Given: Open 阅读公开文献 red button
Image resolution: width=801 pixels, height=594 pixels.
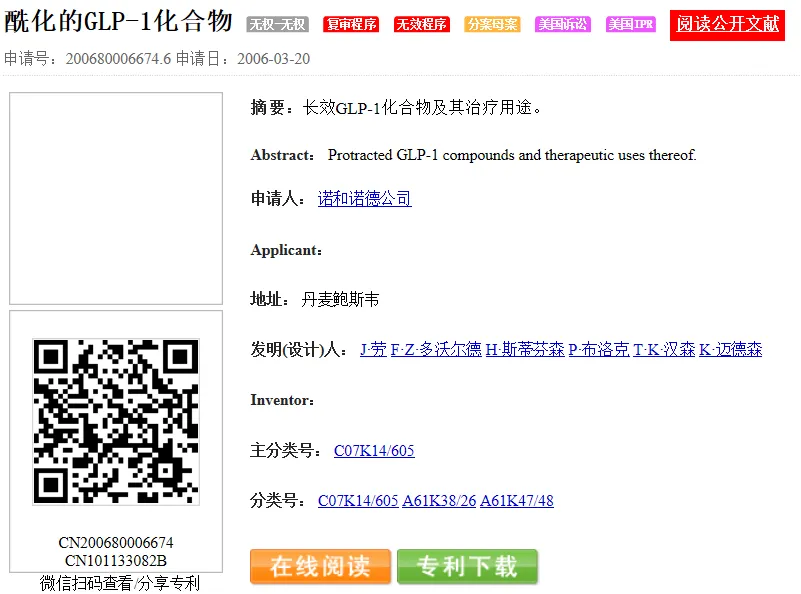Looking at the screenshot, I should (727, 24).
